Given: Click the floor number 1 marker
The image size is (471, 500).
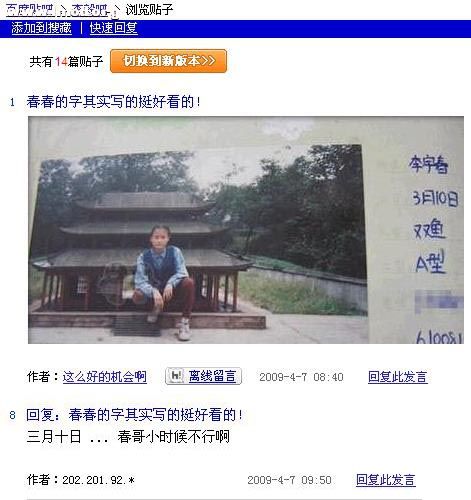Looking at the screenshot, I should click(12, 102).
